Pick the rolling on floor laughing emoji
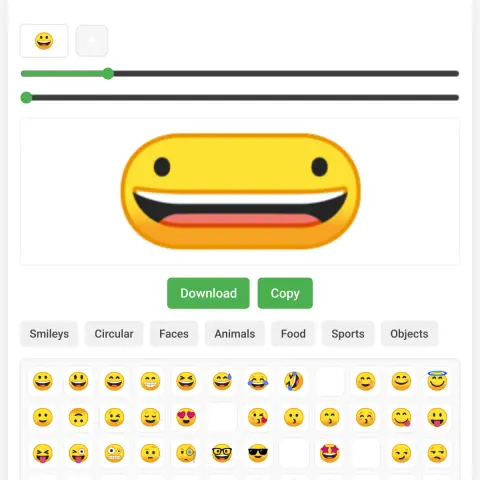The height and width of the screenshot is (480, 480). point(294,381)
